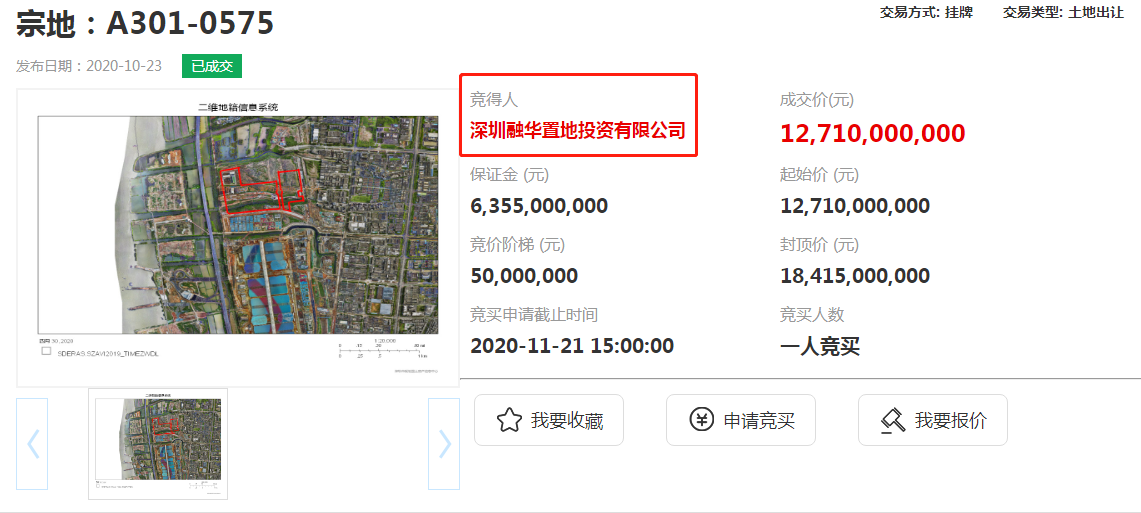Click the 保证金 (元) label

click(x=509, y=175)
